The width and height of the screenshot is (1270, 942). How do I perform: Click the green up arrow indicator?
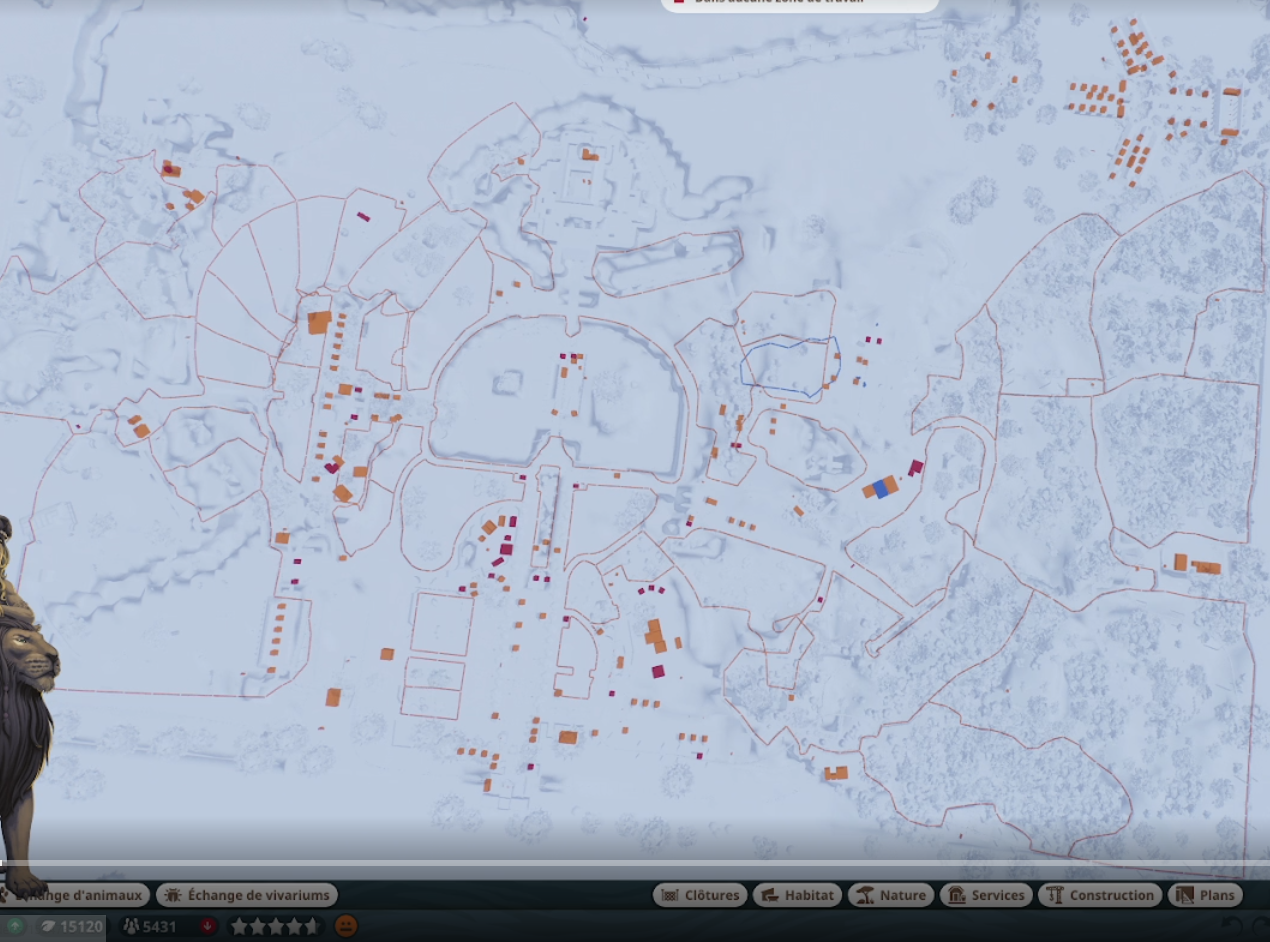pos(16,926)
